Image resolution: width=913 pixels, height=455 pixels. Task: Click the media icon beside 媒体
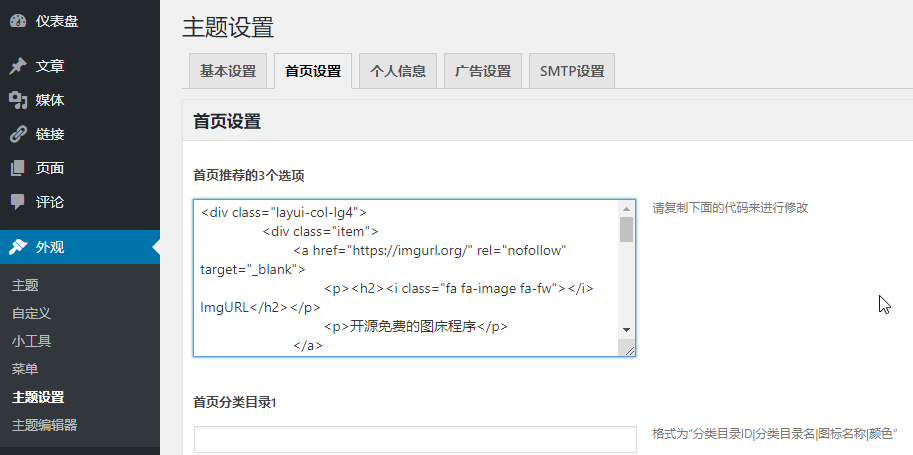18,100
